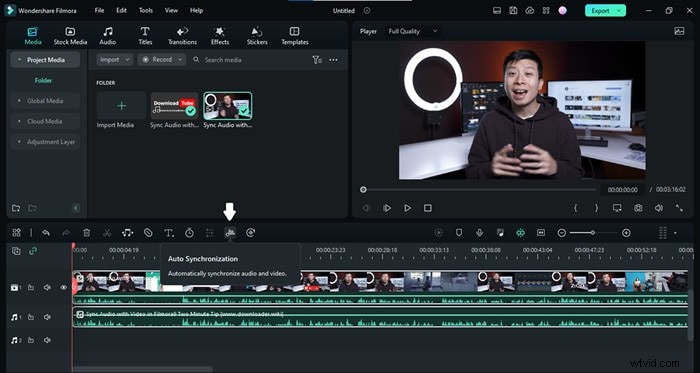Switch to the Effects tab
The height and width of the screenshot is (373, 700).
220,36
